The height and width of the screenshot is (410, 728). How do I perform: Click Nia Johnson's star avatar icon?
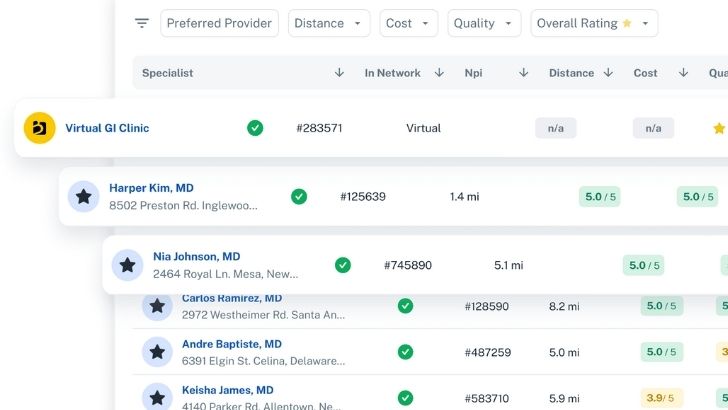(x=128, y=265)
